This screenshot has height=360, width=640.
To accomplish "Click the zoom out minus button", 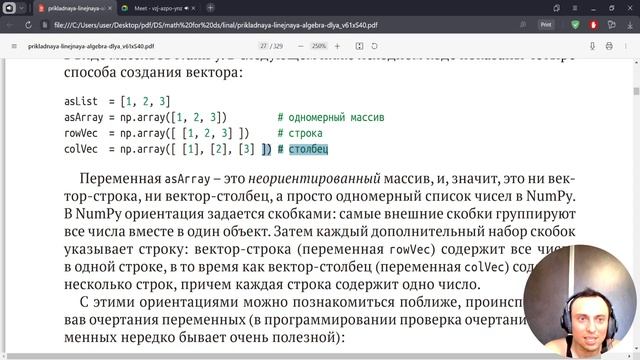I will tap(301, 46).
